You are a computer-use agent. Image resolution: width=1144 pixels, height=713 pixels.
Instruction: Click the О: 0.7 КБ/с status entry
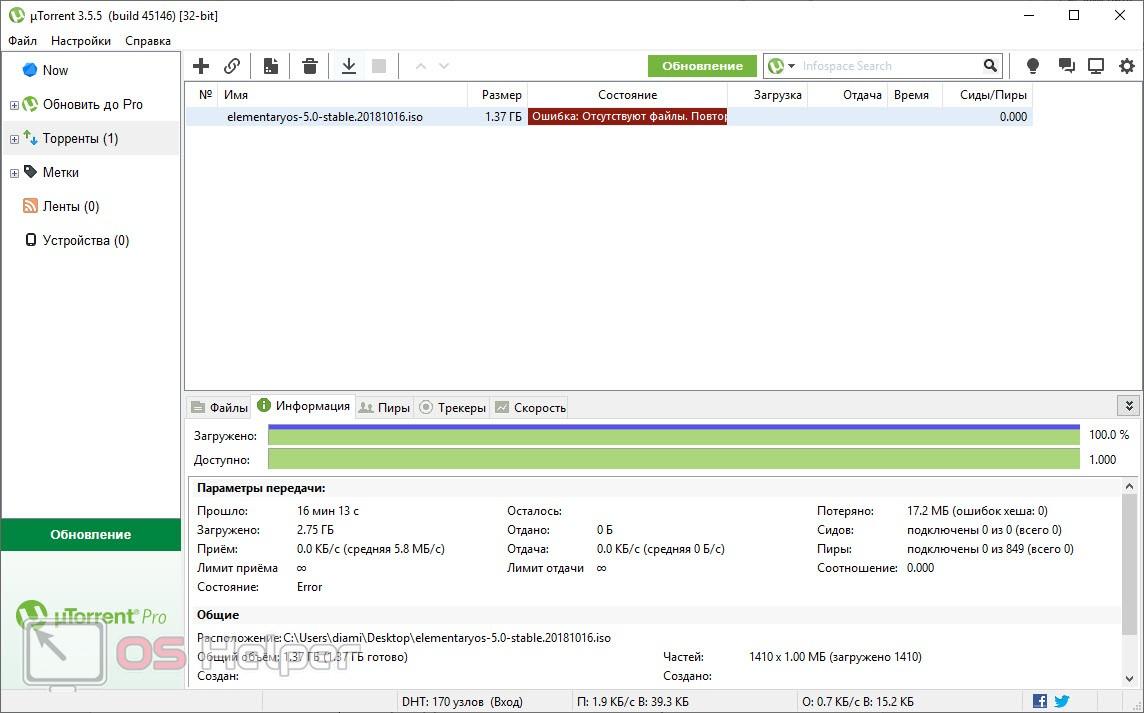857,702
